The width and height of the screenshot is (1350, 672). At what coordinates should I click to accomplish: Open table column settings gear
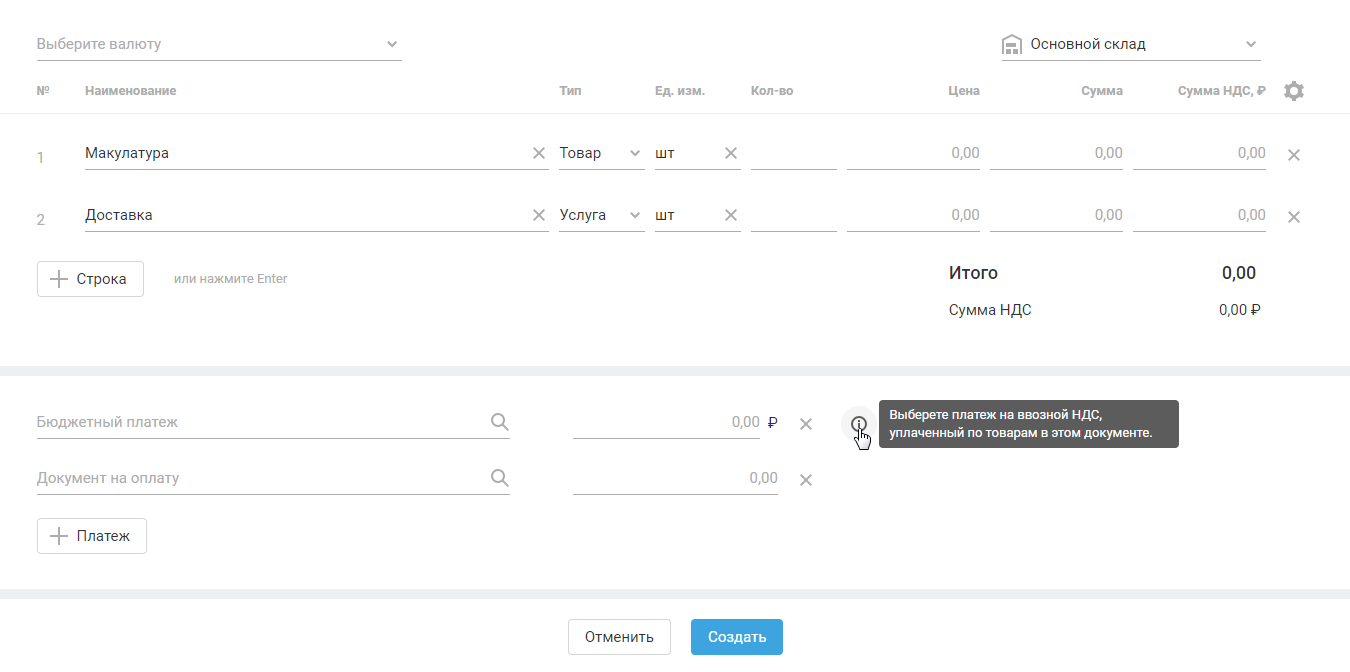pos(1294,91)
